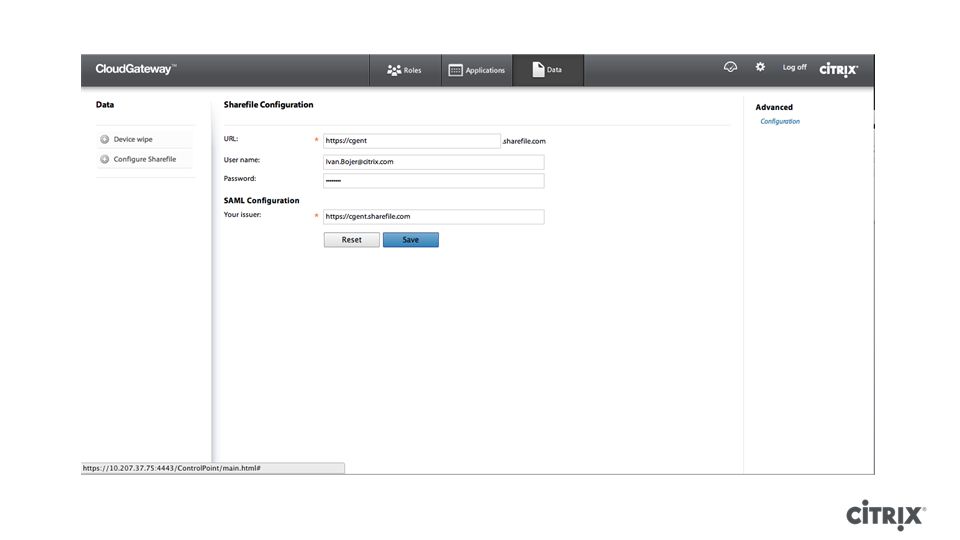
Task: Select the Data tab
Action: click(547, 70)
